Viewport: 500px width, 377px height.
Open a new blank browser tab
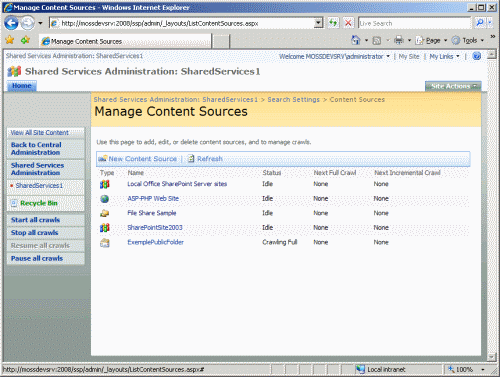221,42
